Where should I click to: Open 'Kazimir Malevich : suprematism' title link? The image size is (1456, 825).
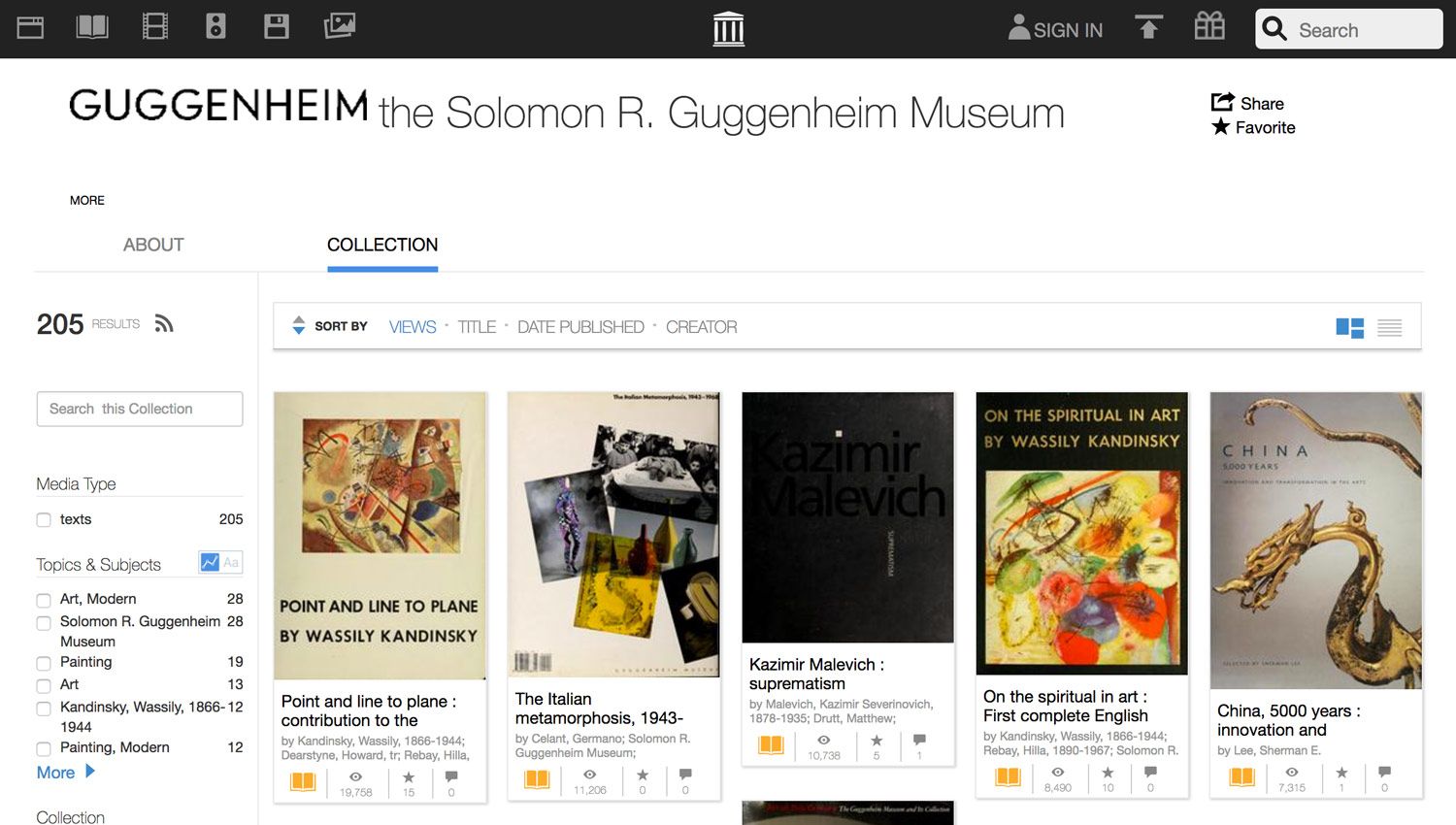(816, 674)
